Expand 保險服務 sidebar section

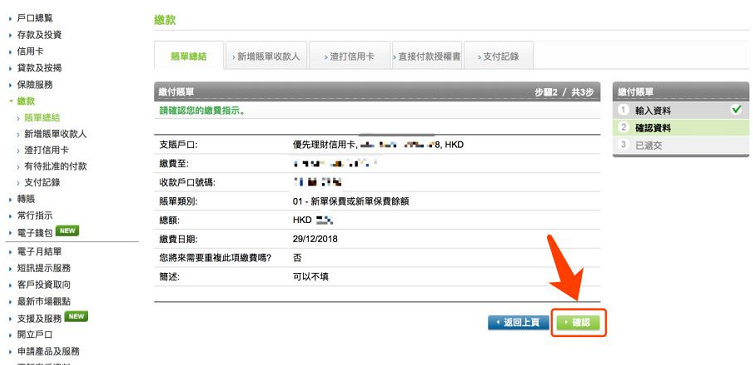(x=35, y=85)
